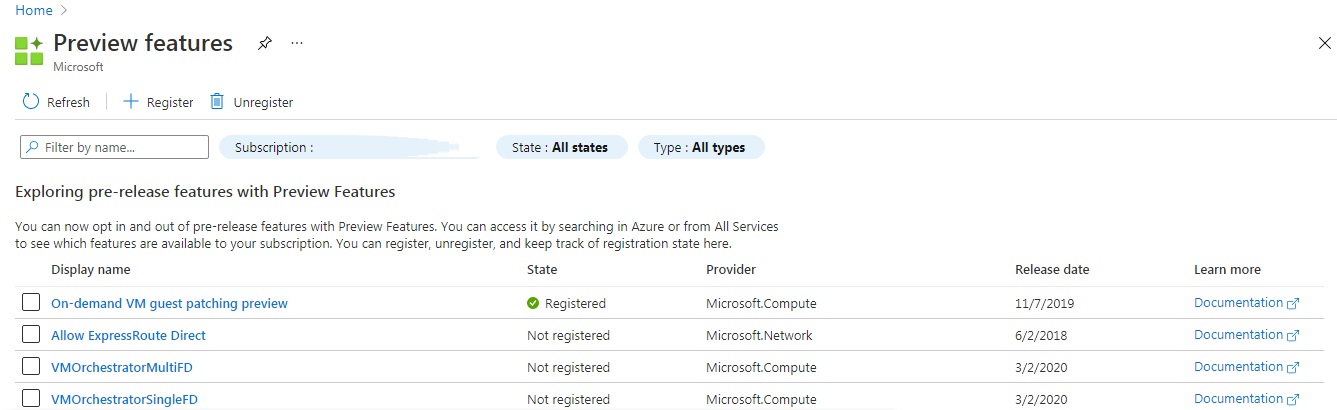Open Allow ExpressRoute Direct feature
Viewport: 1337px width, 410px height.
point(128,335)
